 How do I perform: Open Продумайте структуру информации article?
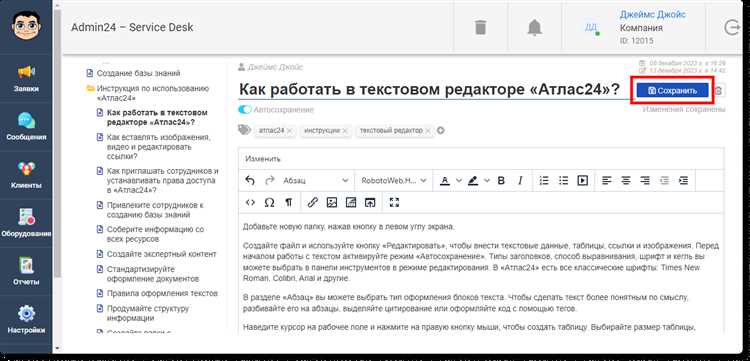[148, 313]
